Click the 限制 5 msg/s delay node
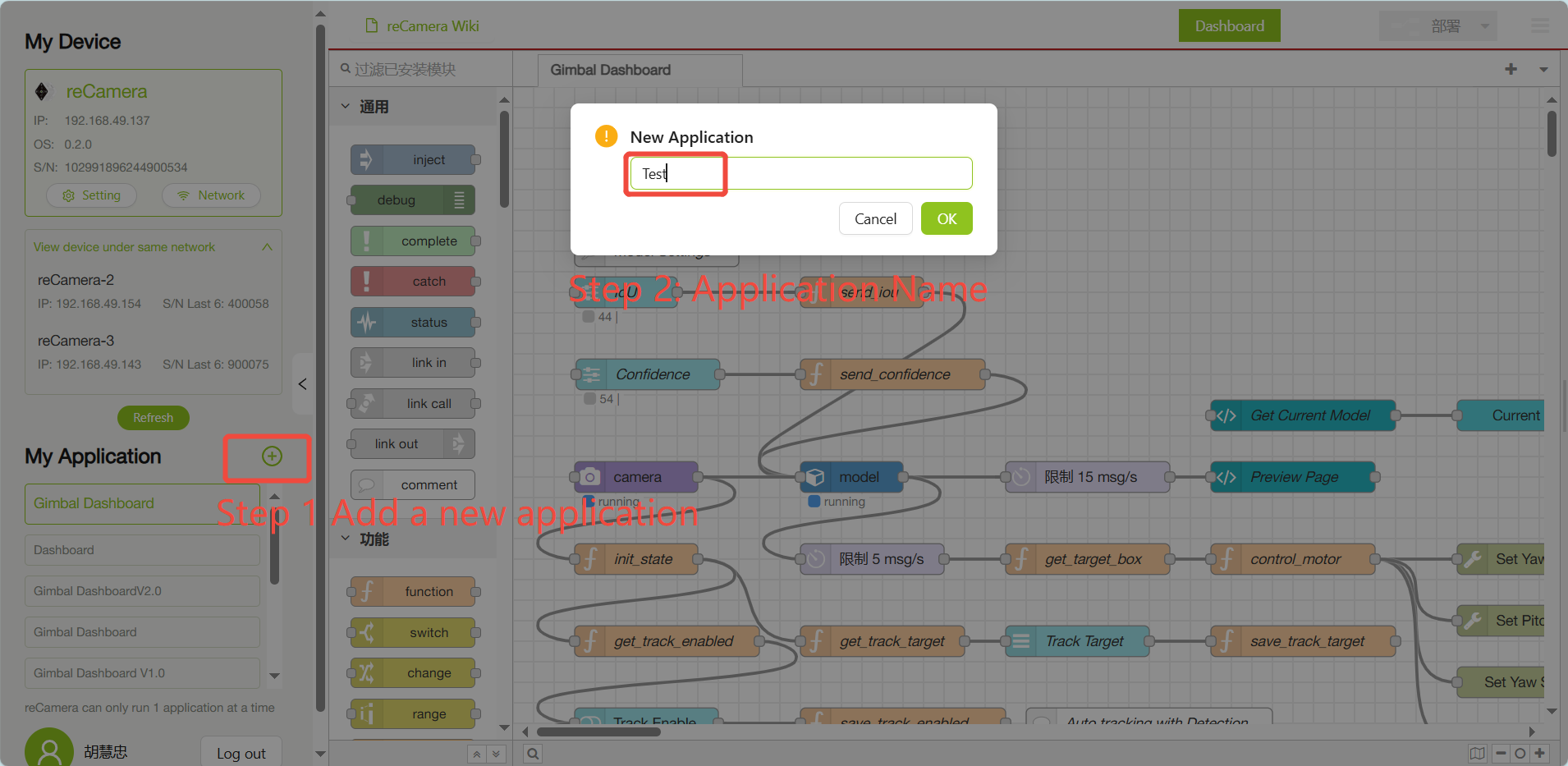1568x766 pixels. coord(872,559)
